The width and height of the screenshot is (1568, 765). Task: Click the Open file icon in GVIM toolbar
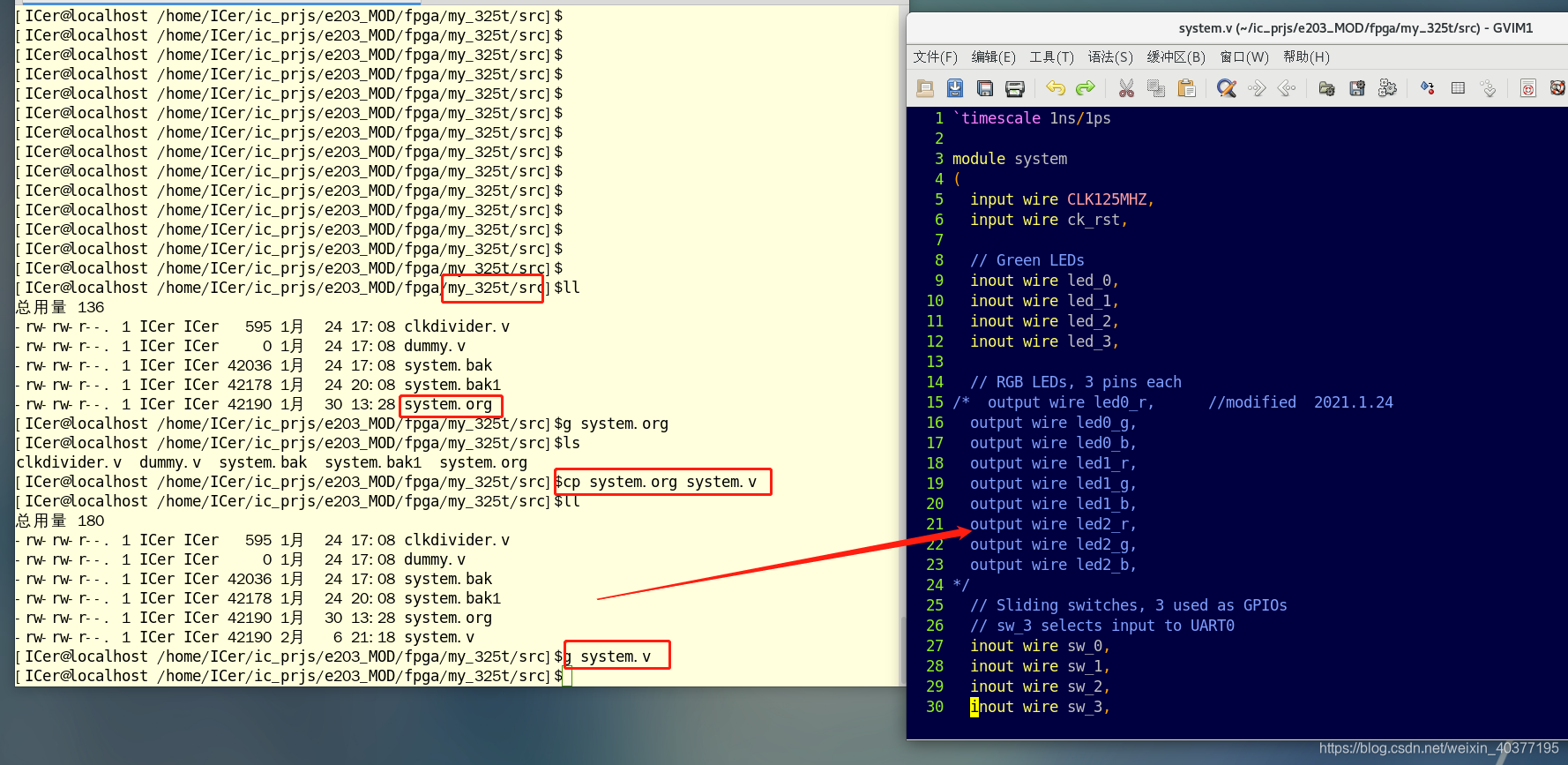point(925,88)
